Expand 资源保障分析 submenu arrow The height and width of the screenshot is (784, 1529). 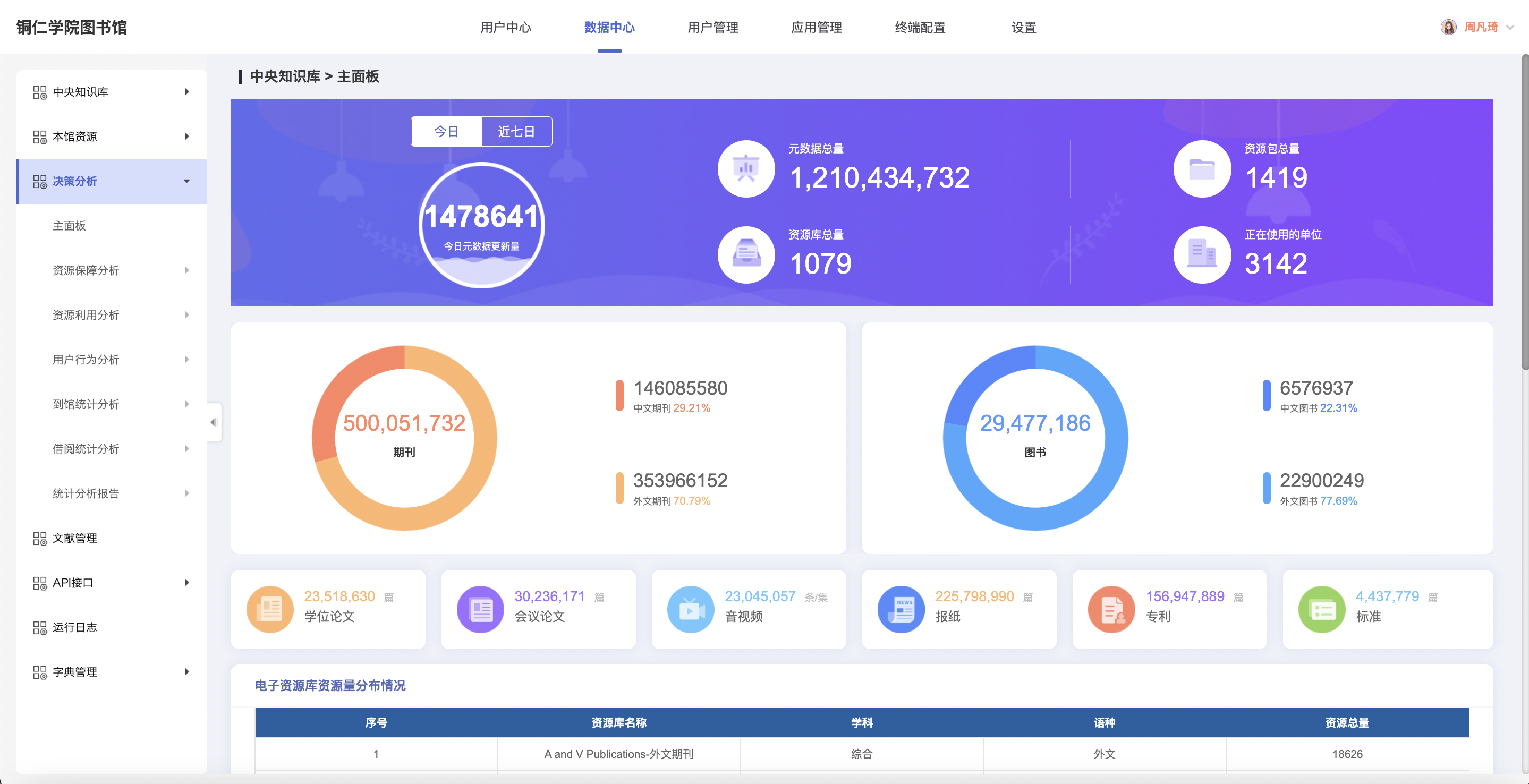pos(187,270)
